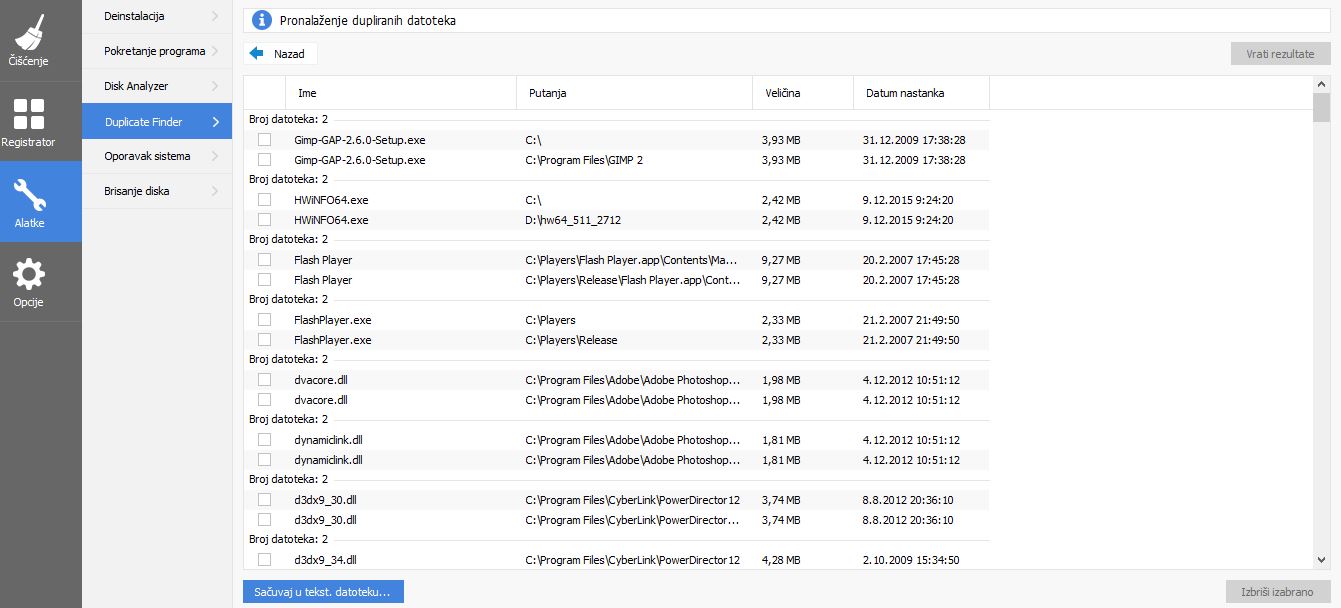The height and width of the screenshot is (608, 1341).
Task: Check FlashPlayer.exe in C:\Players\Release
Action: [x=265, y=340]
